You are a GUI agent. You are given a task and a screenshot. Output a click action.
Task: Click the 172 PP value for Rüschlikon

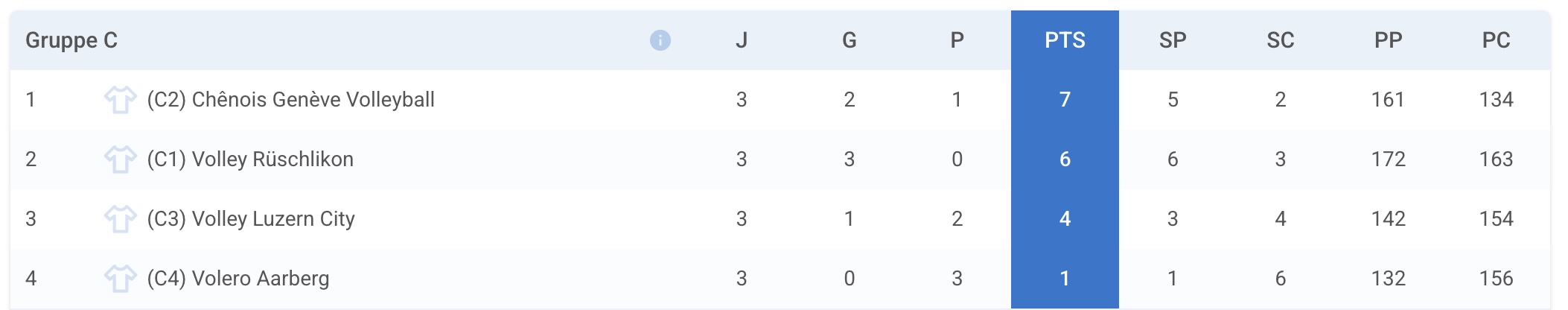click(1389, 159)
